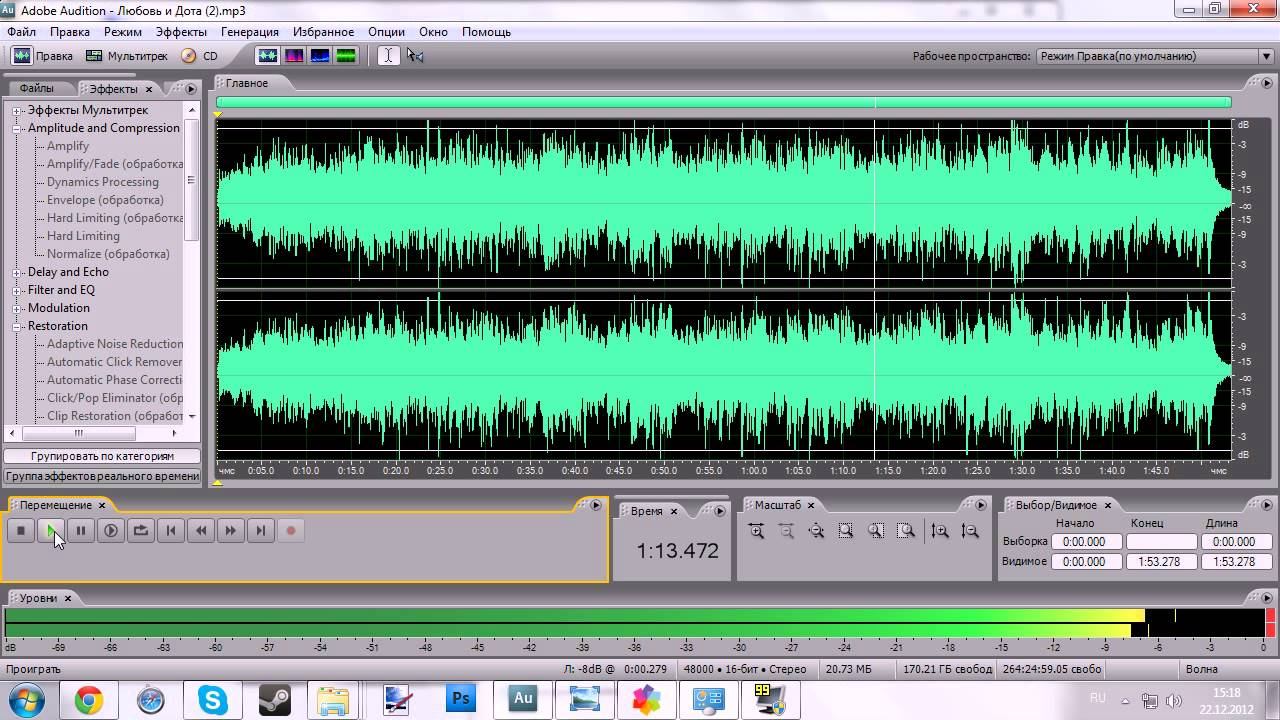Open Steam from the taskbar

click(274, 699)
